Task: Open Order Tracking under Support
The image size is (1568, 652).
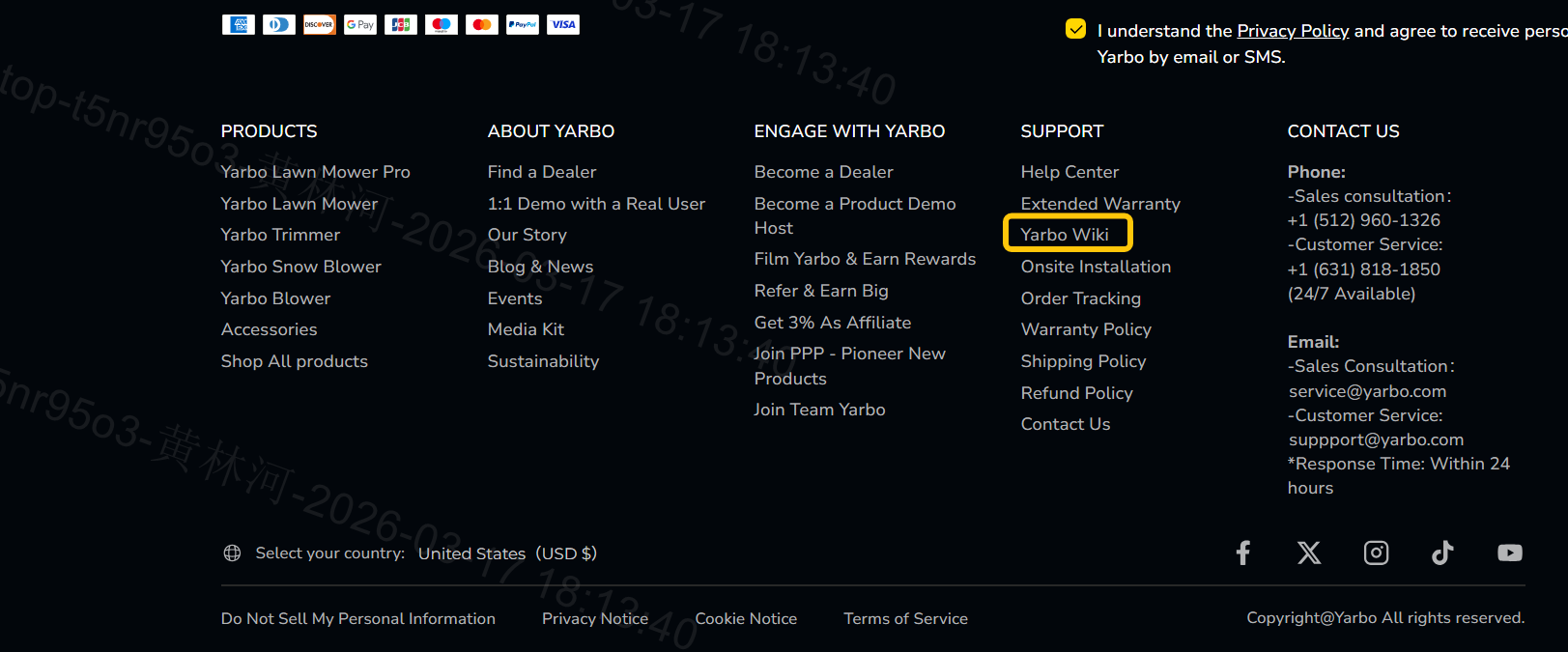Action: 1080,298
